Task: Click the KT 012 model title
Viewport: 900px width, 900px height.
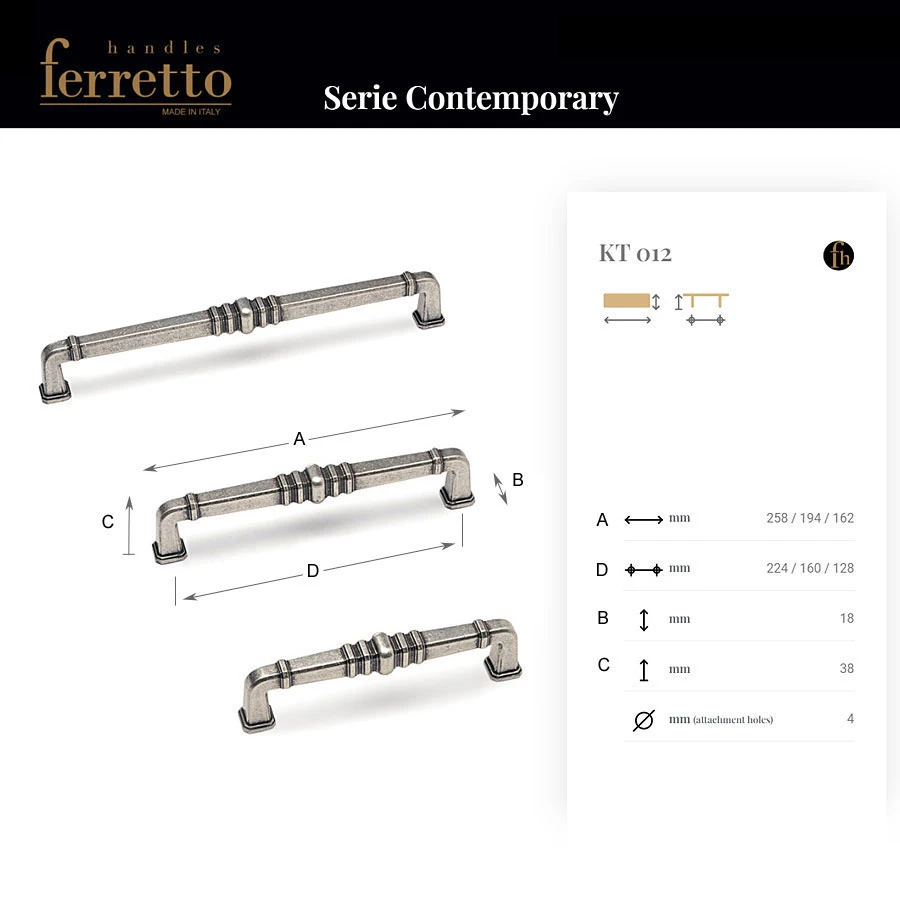Action: 635,253
